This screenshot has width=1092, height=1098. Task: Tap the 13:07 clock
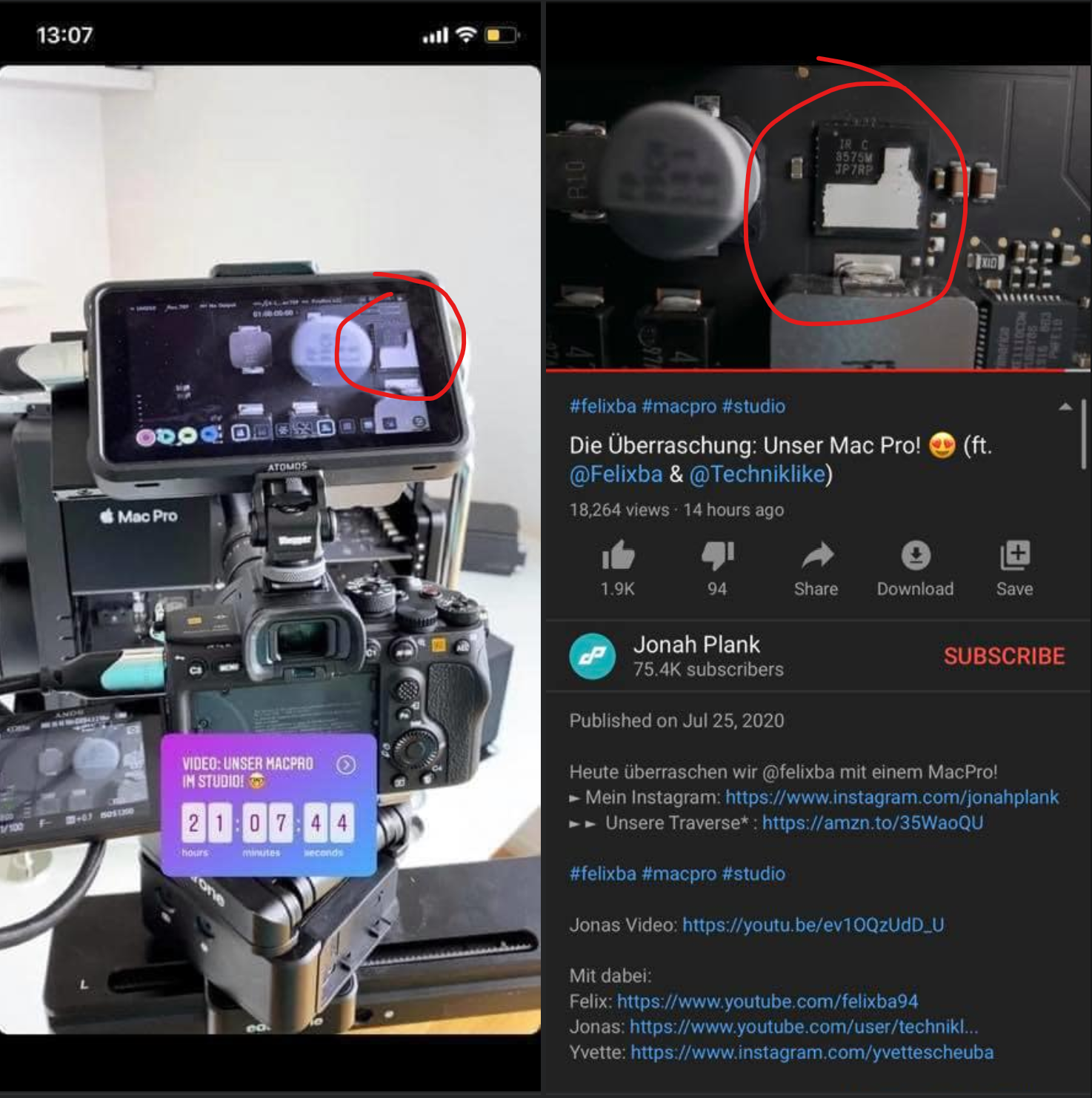click(x=64, y=35)
